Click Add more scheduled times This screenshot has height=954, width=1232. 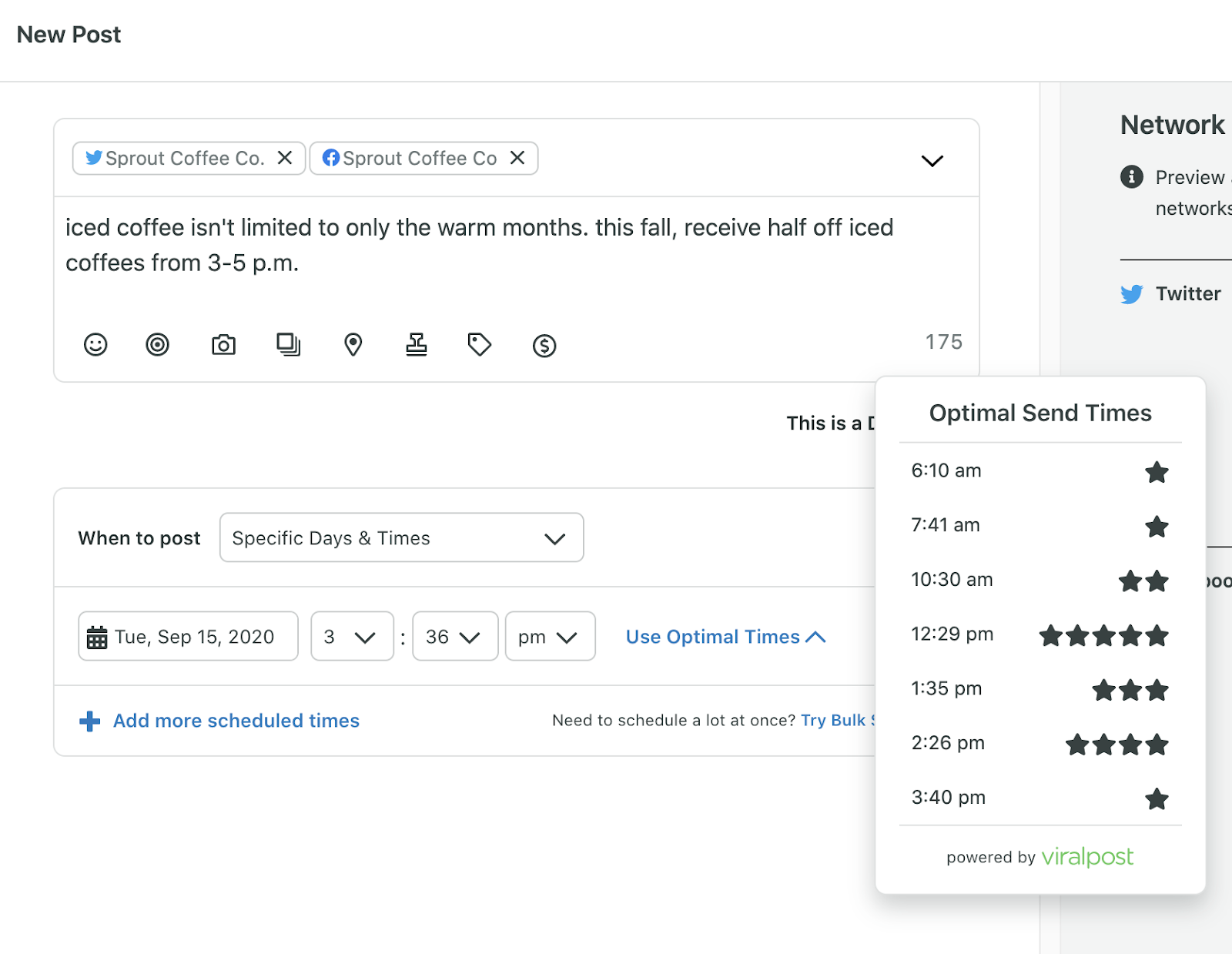pyautogui.click(x=236, y=721)
